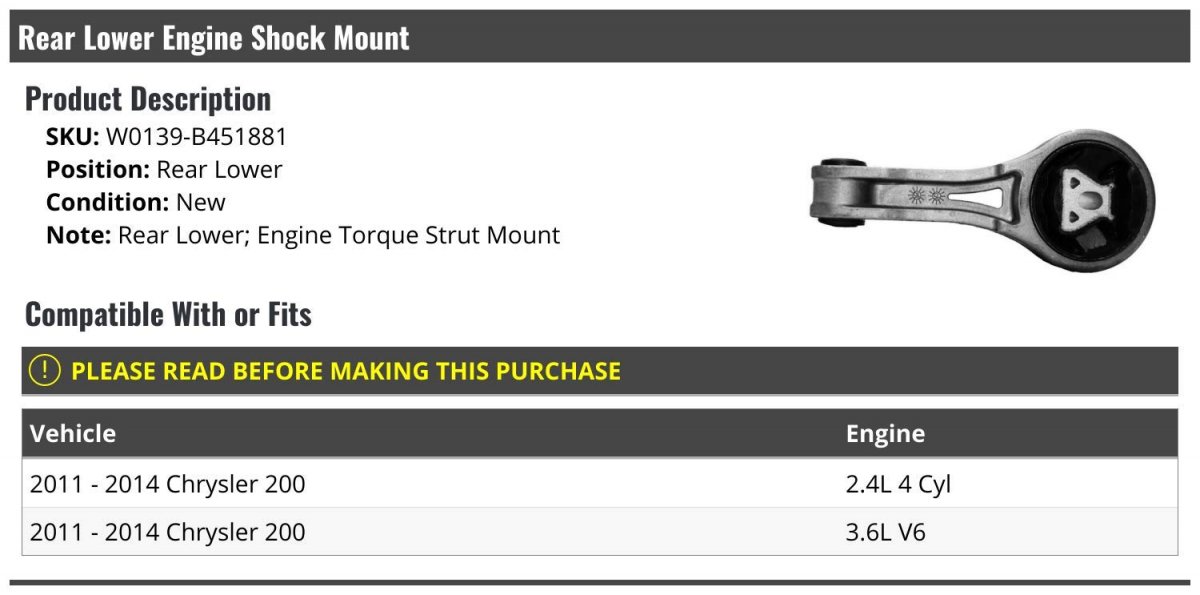The height and width of the screenshot is (595, 1200).
Task: Click the exclamation warning icon in the yellow-text banner
Action: (x=45, y=371)
